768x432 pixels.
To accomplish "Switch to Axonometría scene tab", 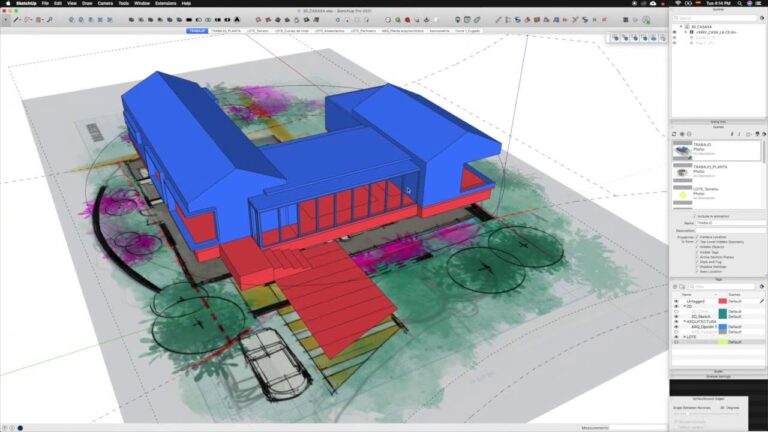I will (439, 31).
